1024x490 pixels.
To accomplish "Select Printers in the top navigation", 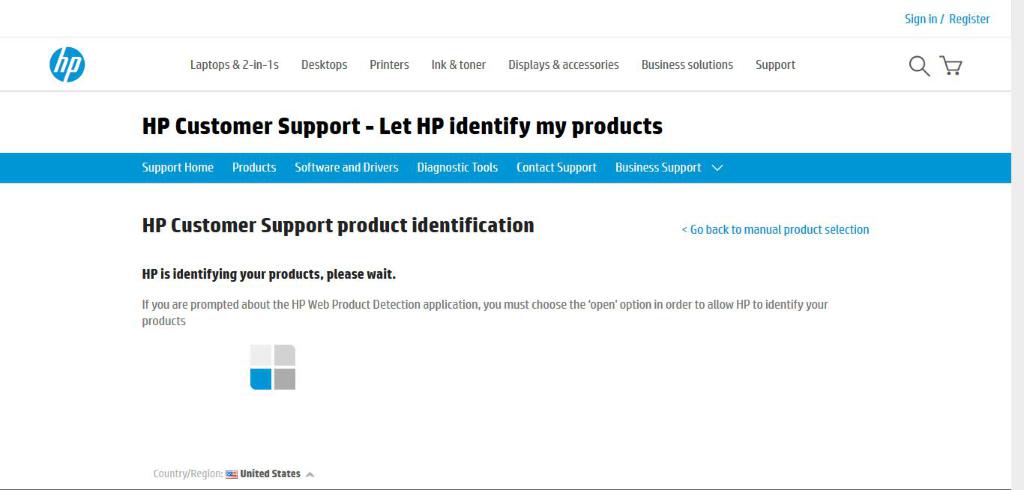I will click(x=389, y=65).
